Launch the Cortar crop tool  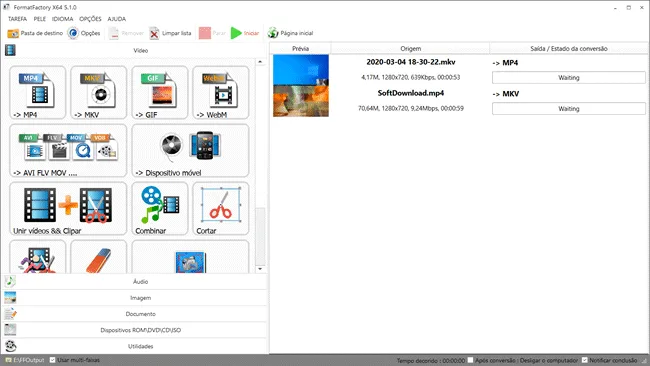pos(221,208)
